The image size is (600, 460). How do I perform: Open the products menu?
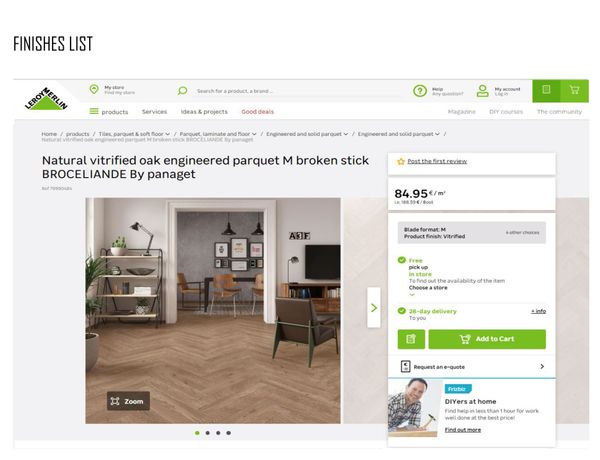[x=109, y=112]
